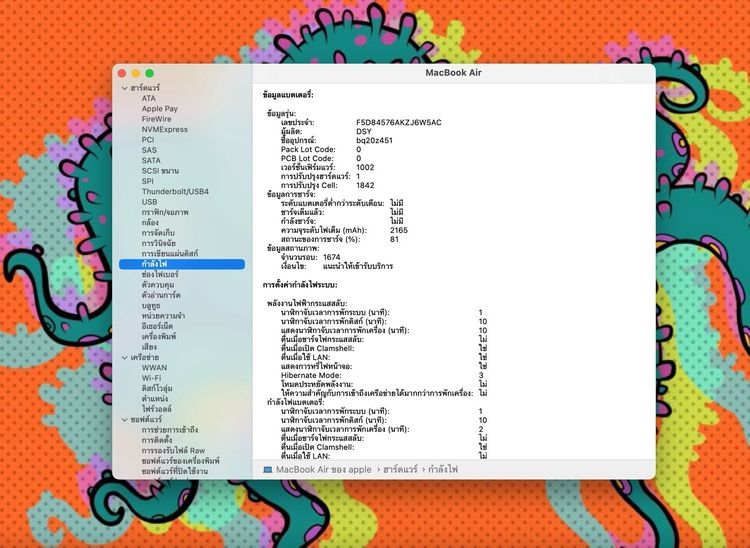Click the condition text แนะนำให้เข้ารับบริการ
This screenshot has width=750, height=548.
[x=358, y=266]
